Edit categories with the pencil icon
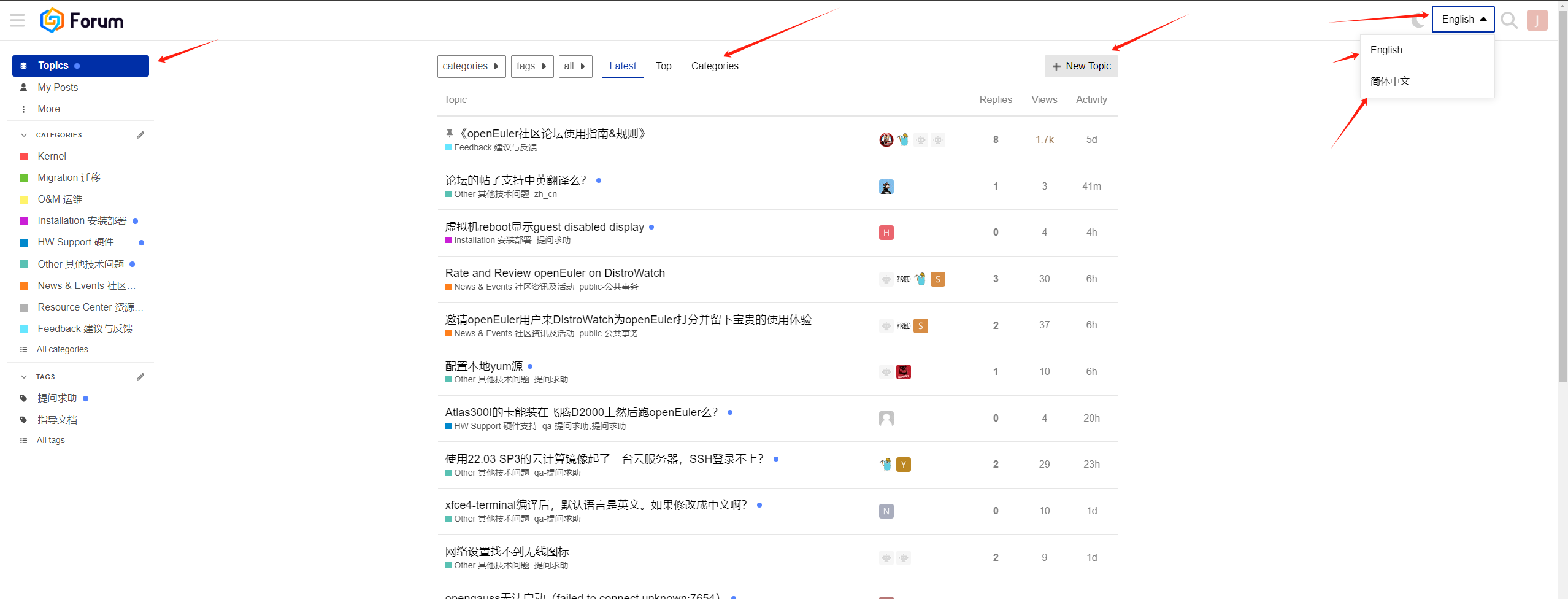The width and height of the screenshot is (1568, 599). pyautogui.click(x=140, y=135)
